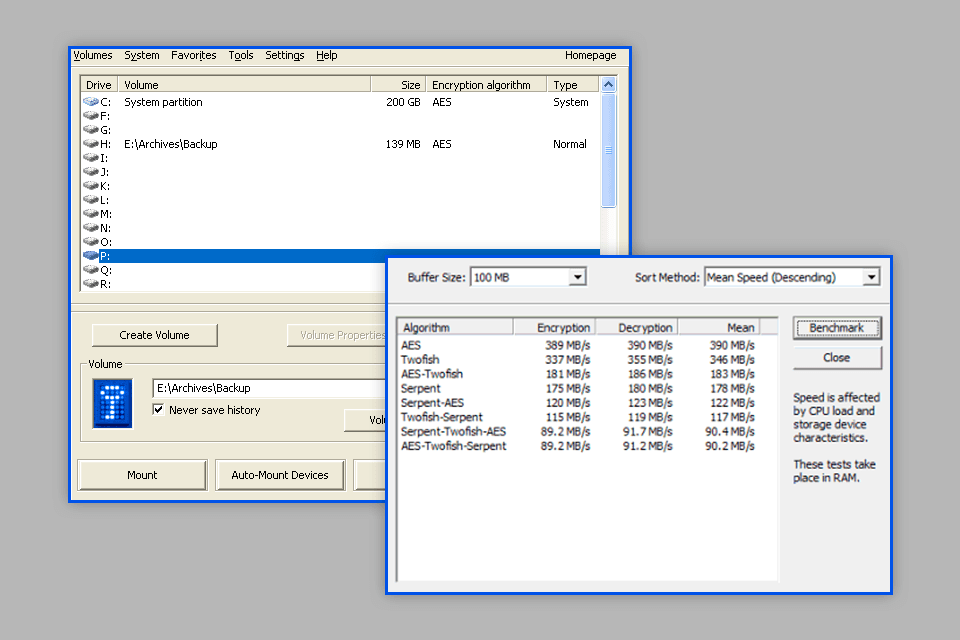The width and height of the screenshot is (960, 640).
Task: Click the Auto-Mount Devices button
Action: pos(280,475)
